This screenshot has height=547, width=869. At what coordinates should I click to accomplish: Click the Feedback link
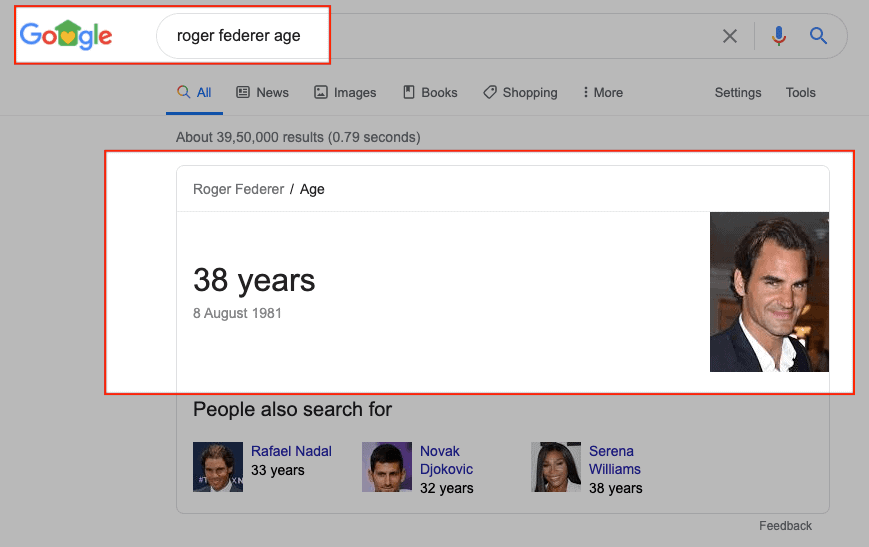click(x=785, y=525)
